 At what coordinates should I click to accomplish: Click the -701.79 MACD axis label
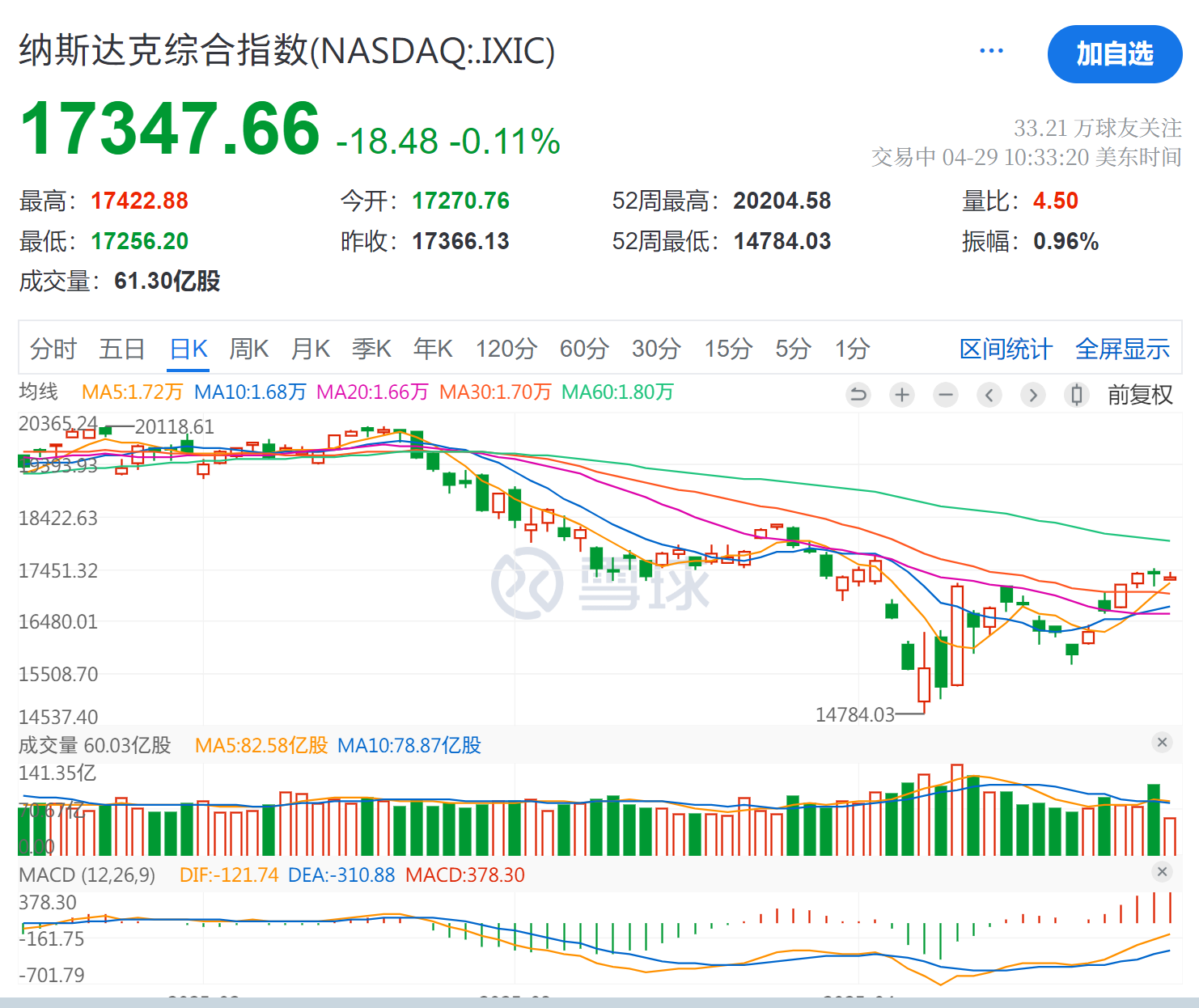(x=52, y=975)
